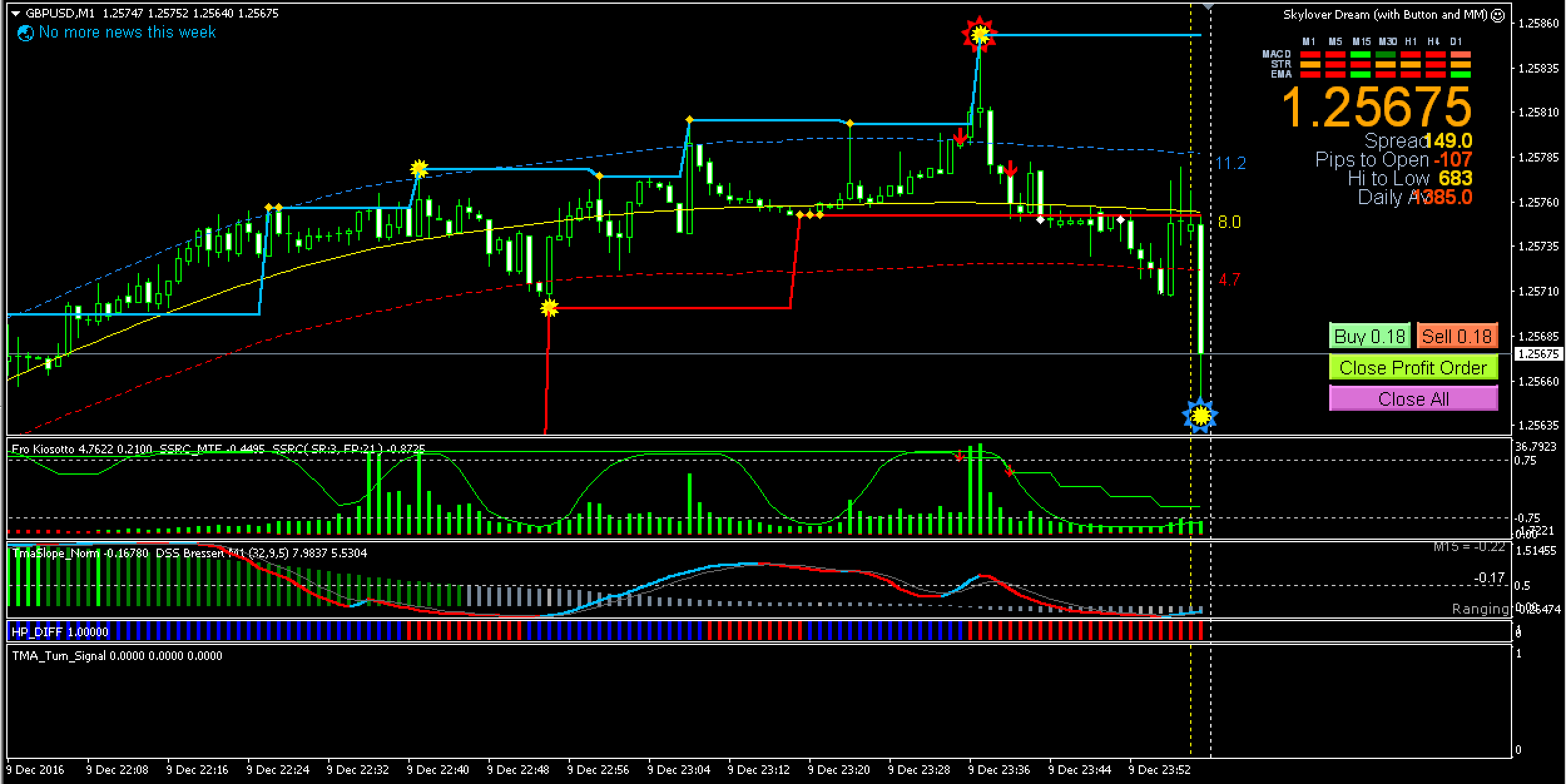Viewport: 1566px width, 784px height.
Task: Click the 1.25860 price axis label
Action: click(x=1538, y=23)
